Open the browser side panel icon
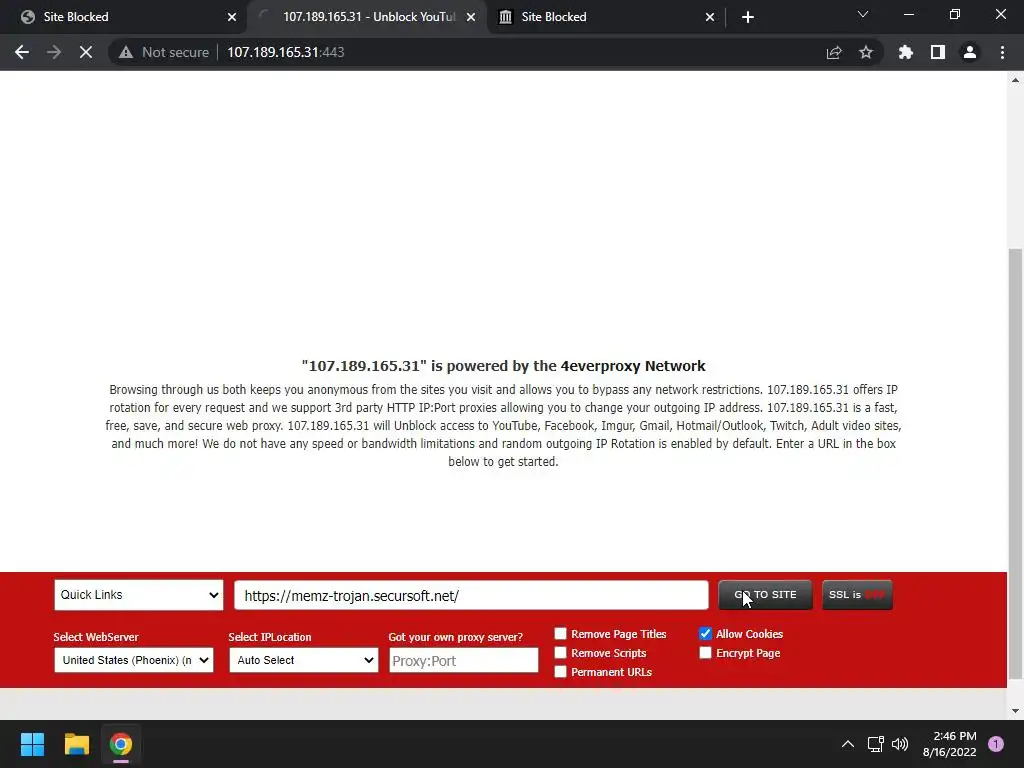 (938, 52)
